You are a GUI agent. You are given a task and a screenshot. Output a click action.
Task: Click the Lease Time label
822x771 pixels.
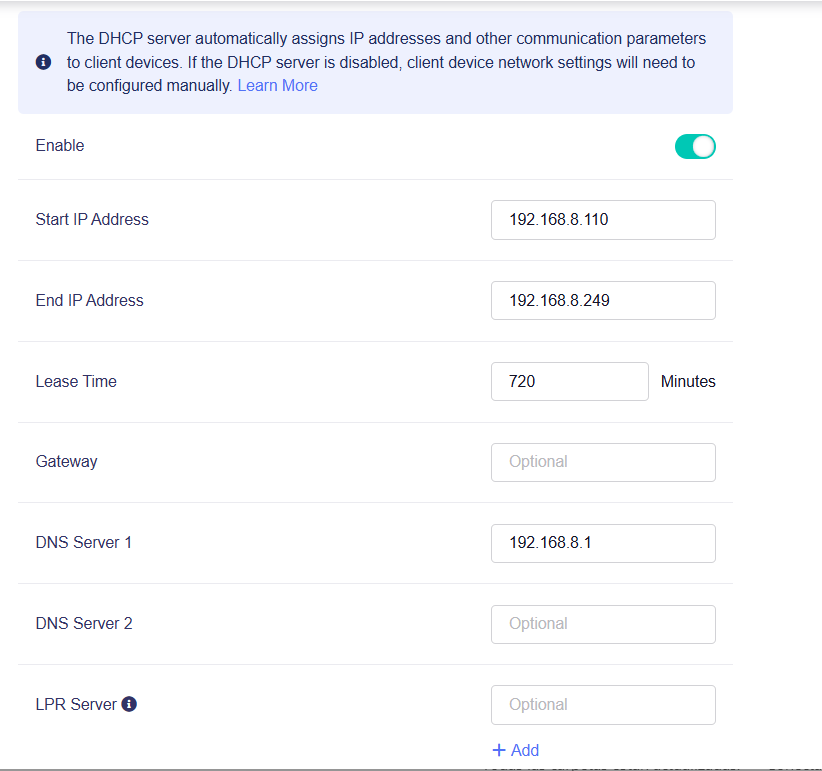click(x=76, y=382)
